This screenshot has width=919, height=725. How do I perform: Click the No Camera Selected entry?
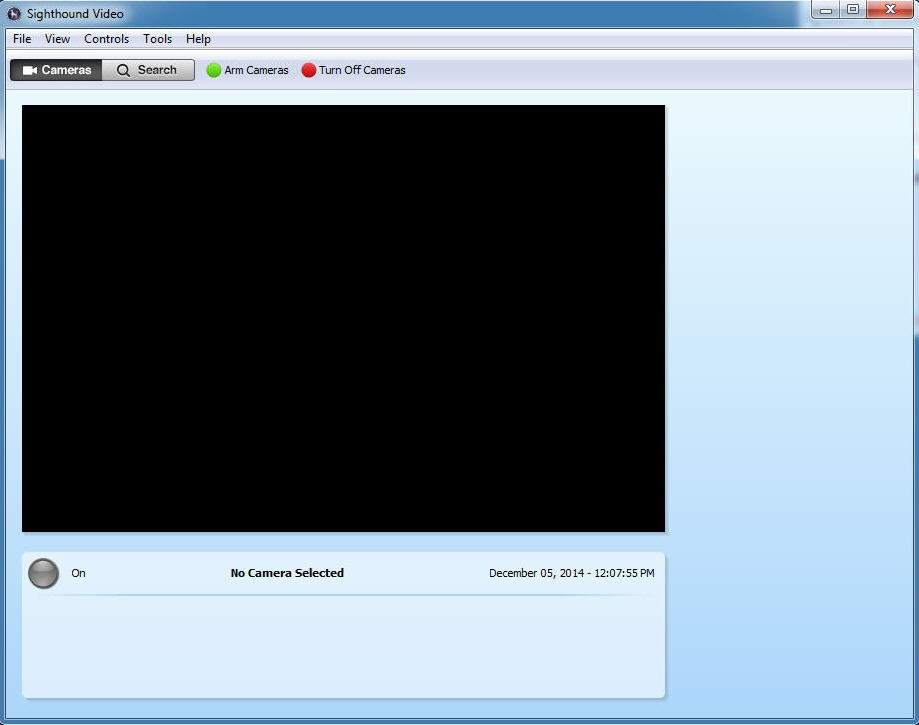[287, 573]
